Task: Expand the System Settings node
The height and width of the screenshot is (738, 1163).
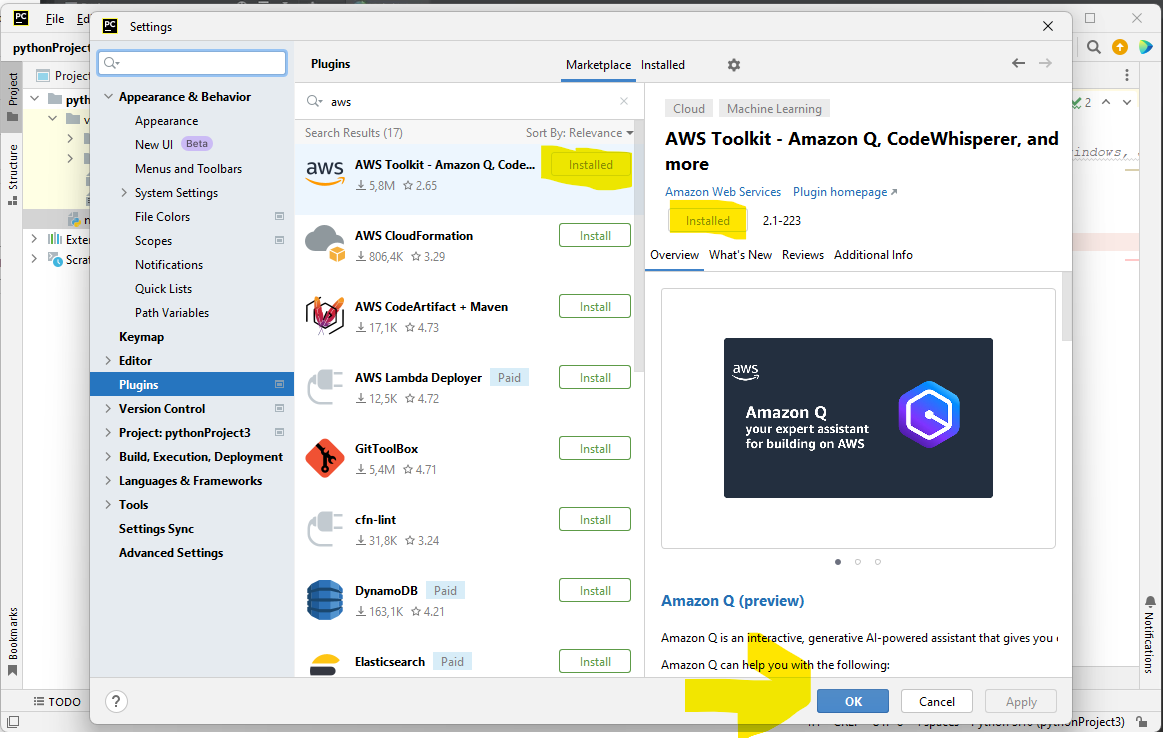Action: click(x=124, y=193)
